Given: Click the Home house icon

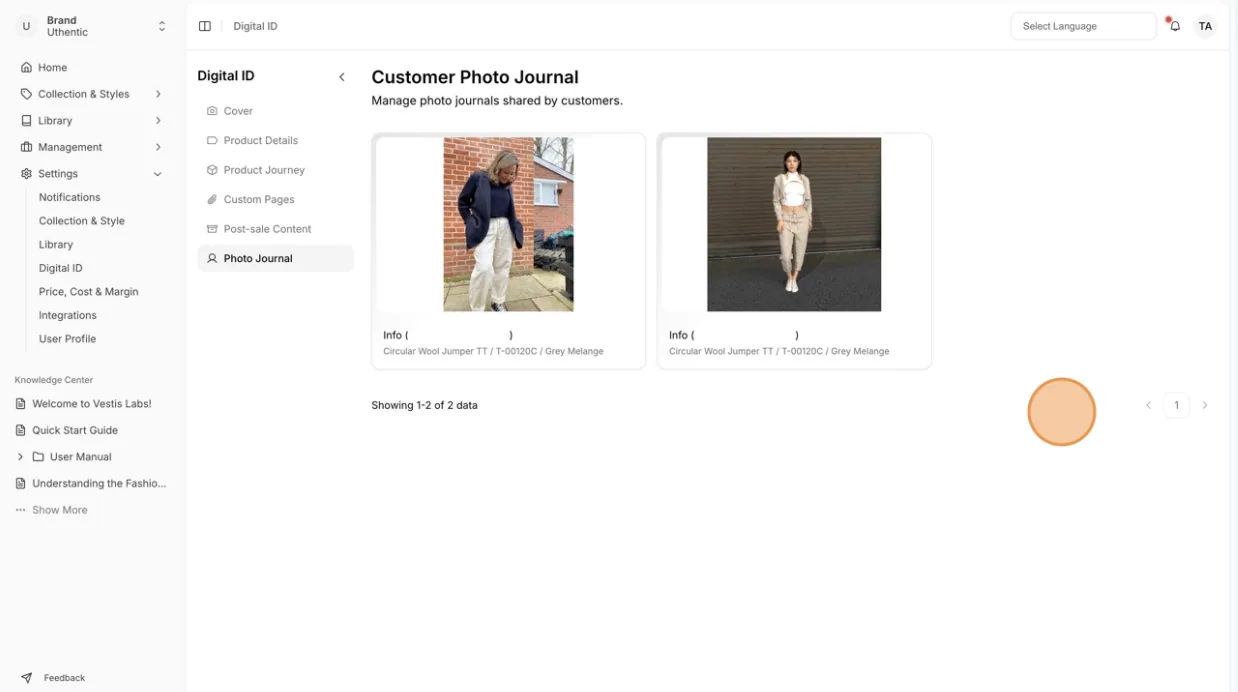Looking at the screenshot, I should (26, 68).
